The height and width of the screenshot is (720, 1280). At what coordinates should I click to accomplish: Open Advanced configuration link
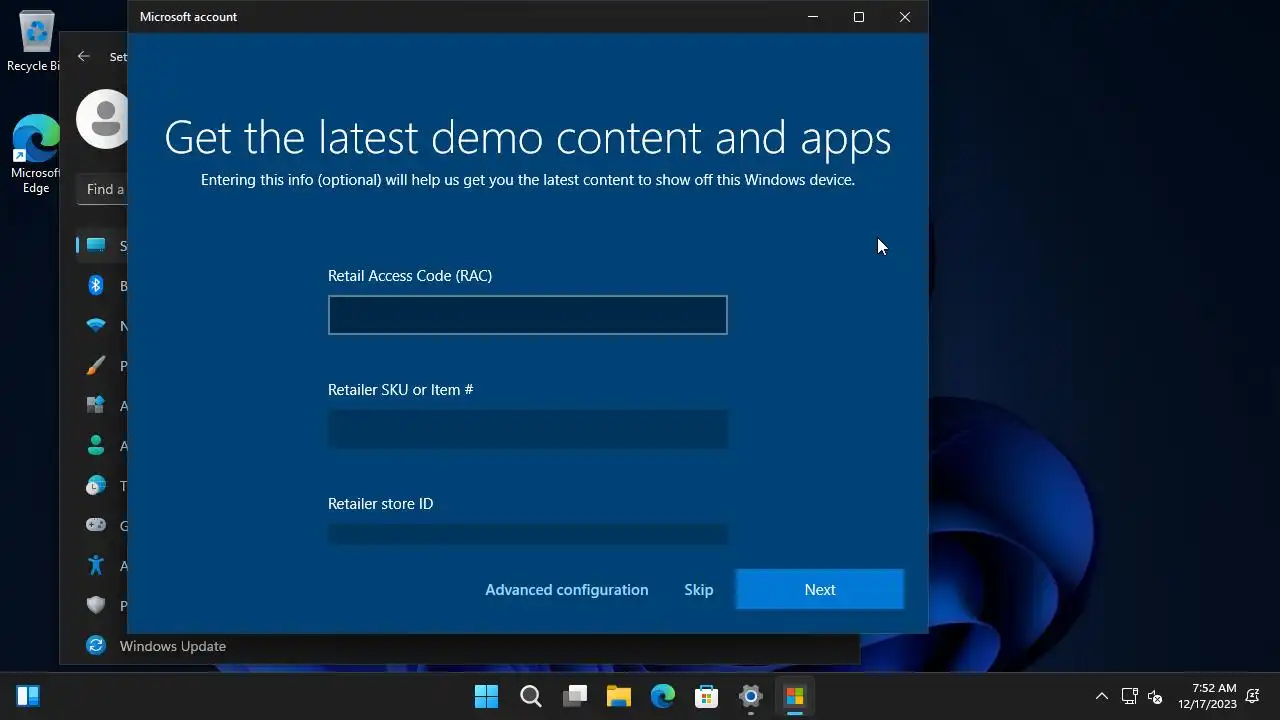tap(566, 590)
